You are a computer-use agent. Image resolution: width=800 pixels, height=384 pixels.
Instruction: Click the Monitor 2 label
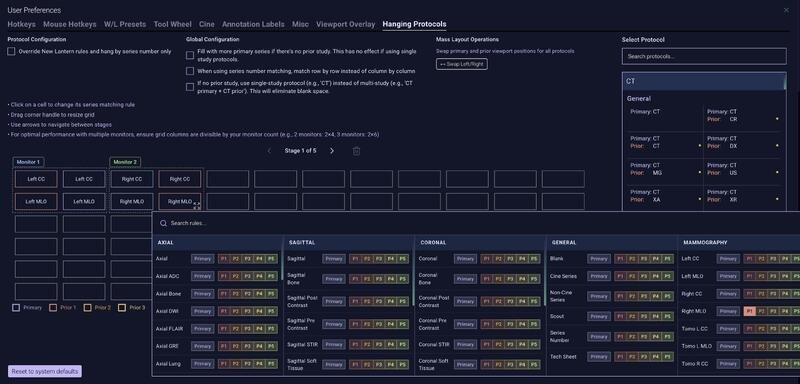[x=125, y=162]
